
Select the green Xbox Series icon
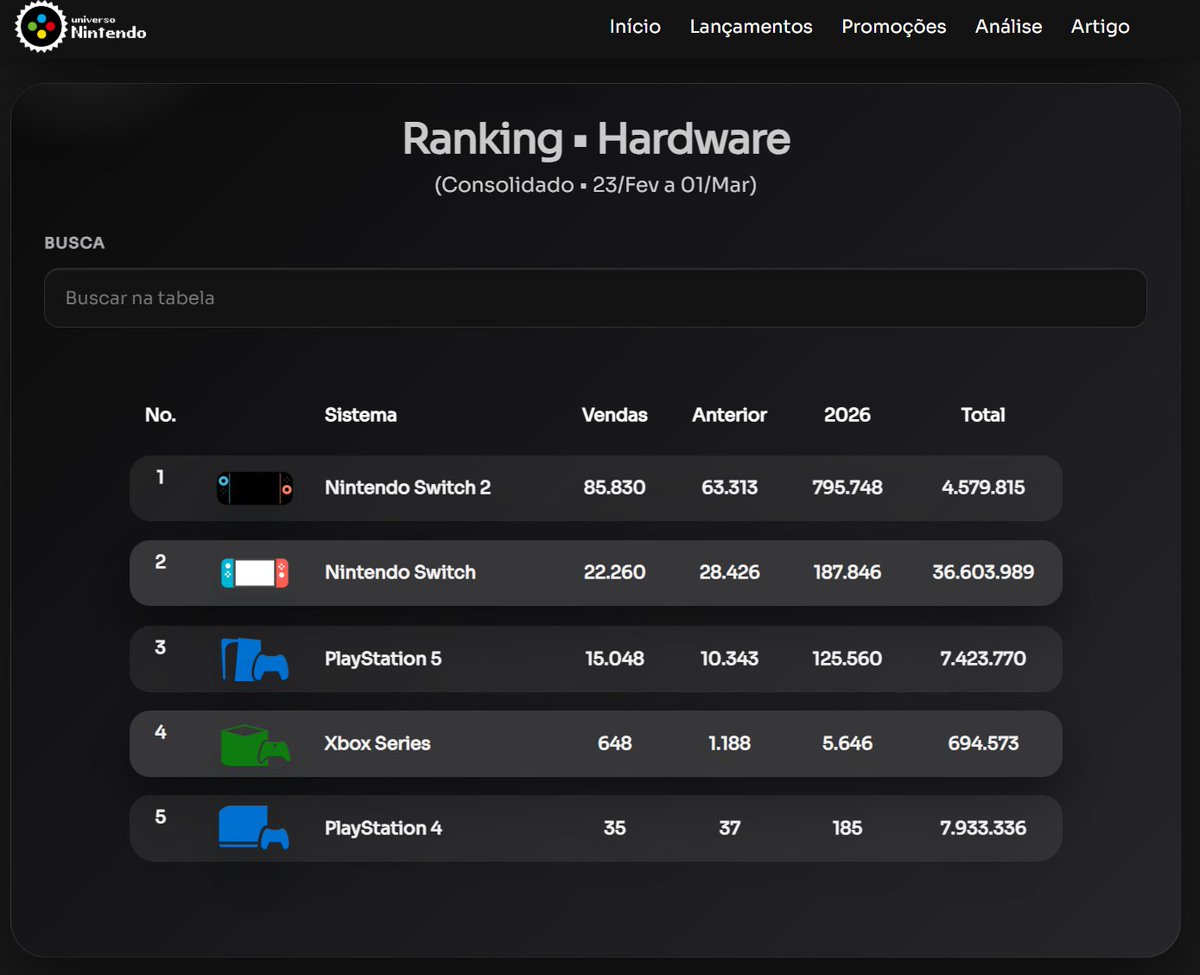[255, 745]
